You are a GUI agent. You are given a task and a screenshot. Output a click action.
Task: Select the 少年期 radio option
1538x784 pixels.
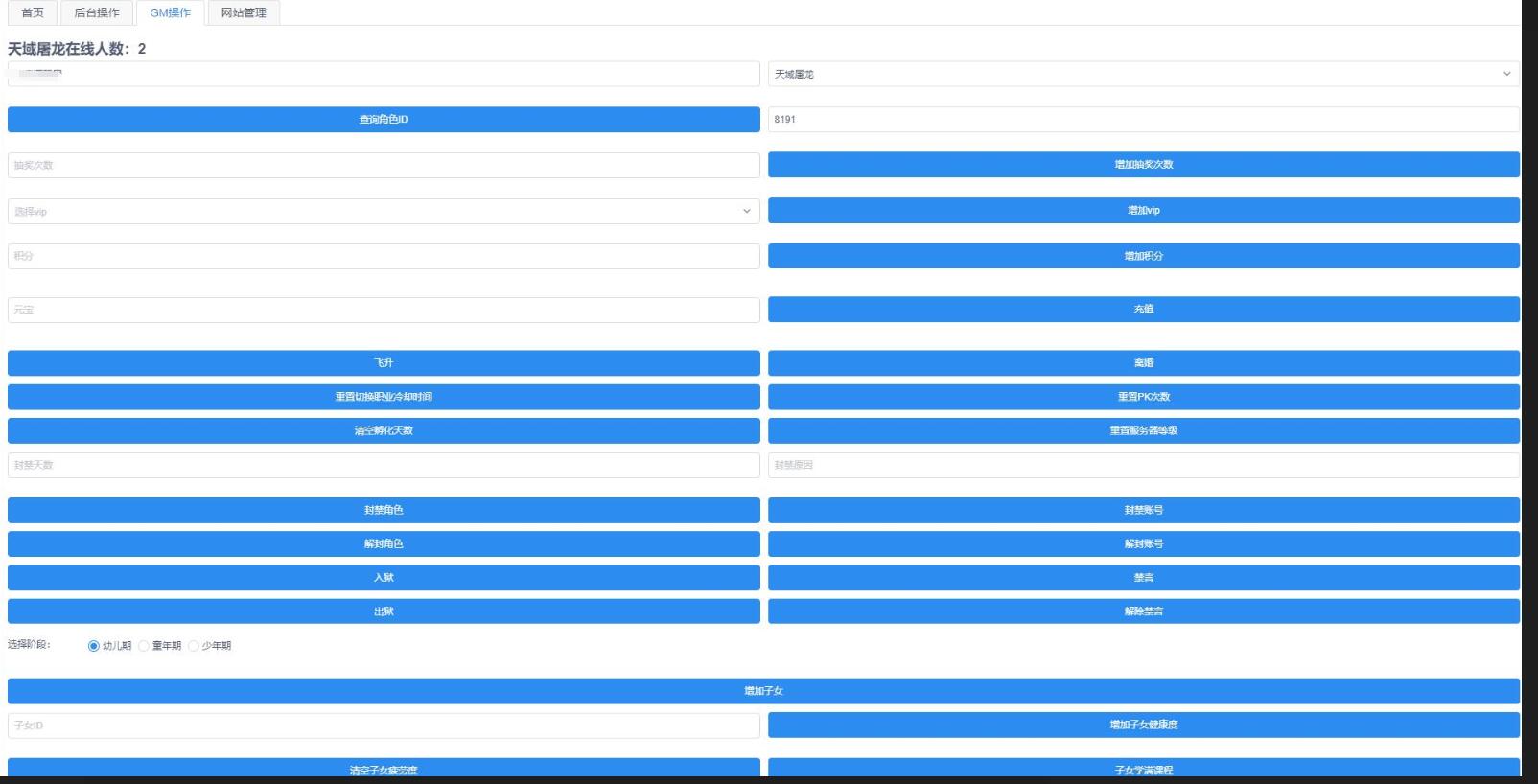pyautogui.click(x=194, y=646)
